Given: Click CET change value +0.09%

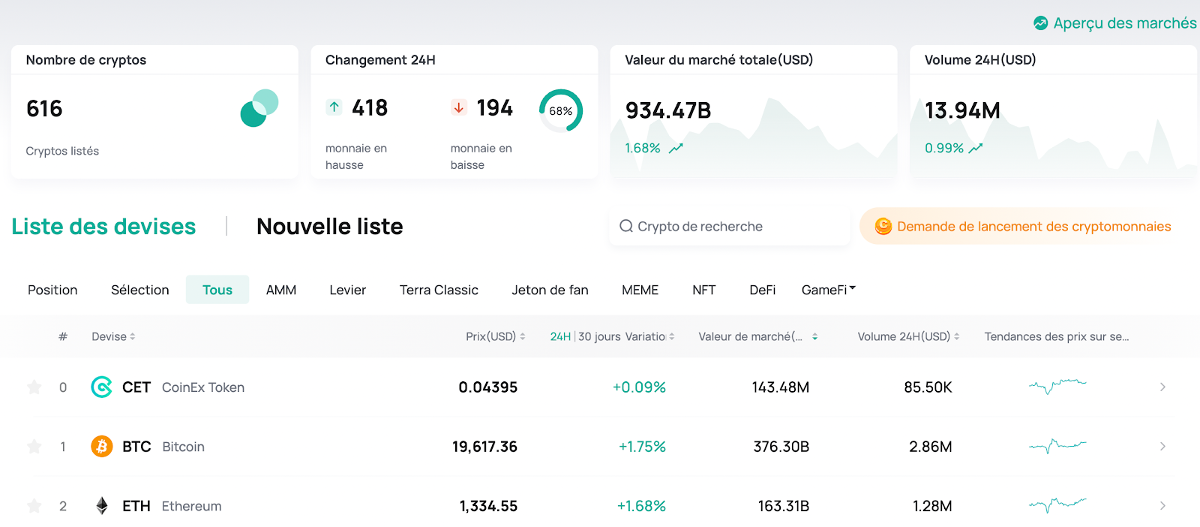Looking at the screenshot, I should [640, 387].
